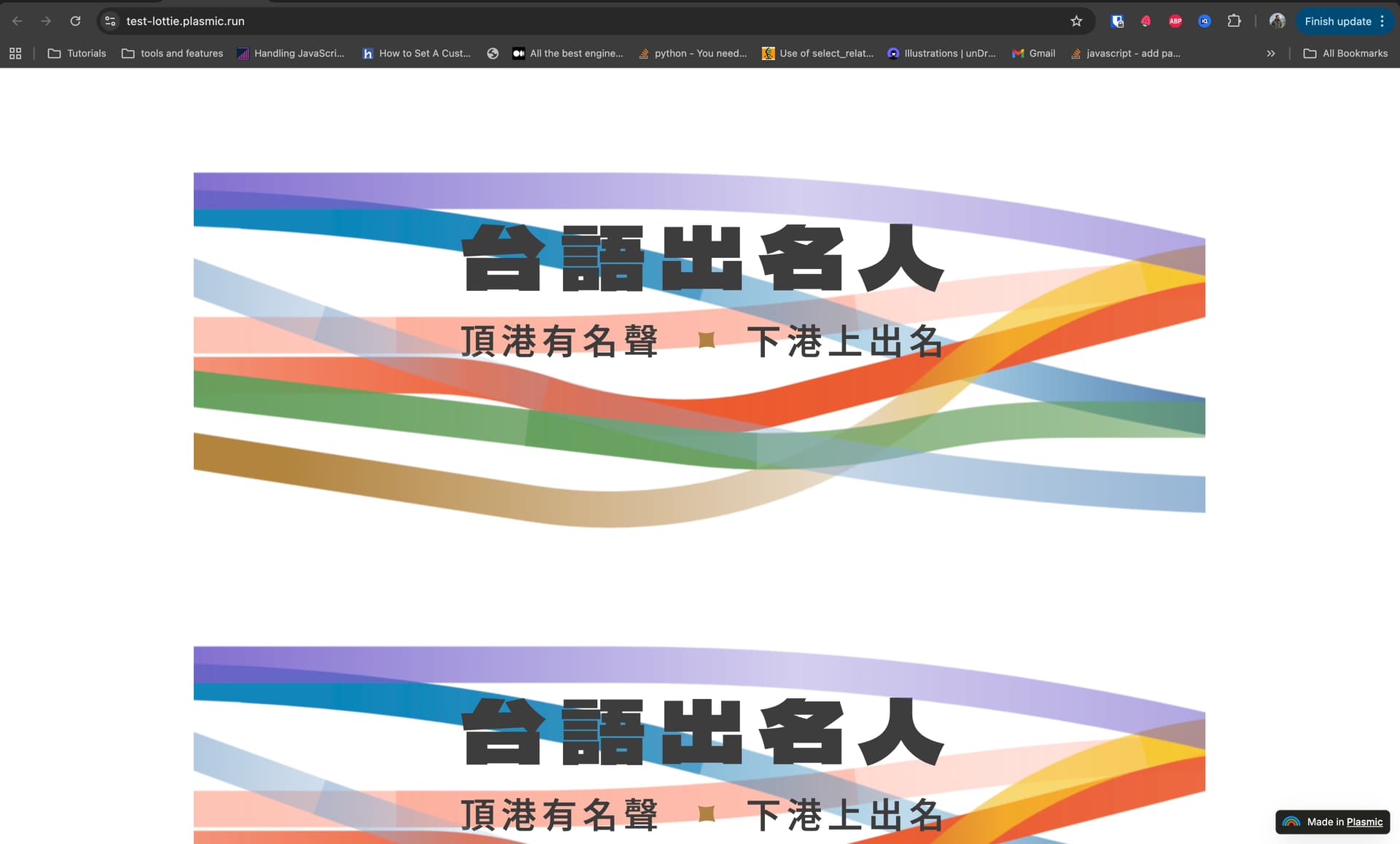Open the Extensions puzzle menu
Screen dimensions: 1400x844
(x=1234, y=21)
